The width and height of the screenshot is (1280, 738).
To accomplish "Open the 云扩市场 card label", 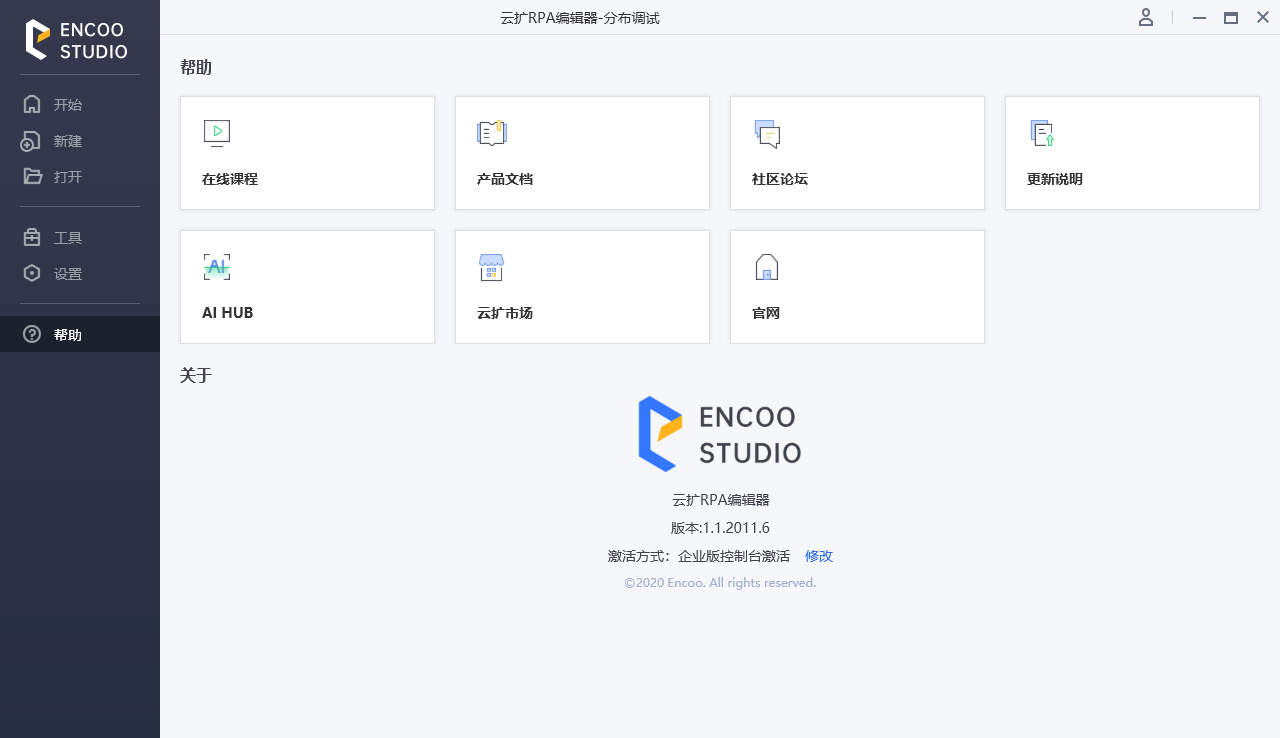I will coord(505,313).
